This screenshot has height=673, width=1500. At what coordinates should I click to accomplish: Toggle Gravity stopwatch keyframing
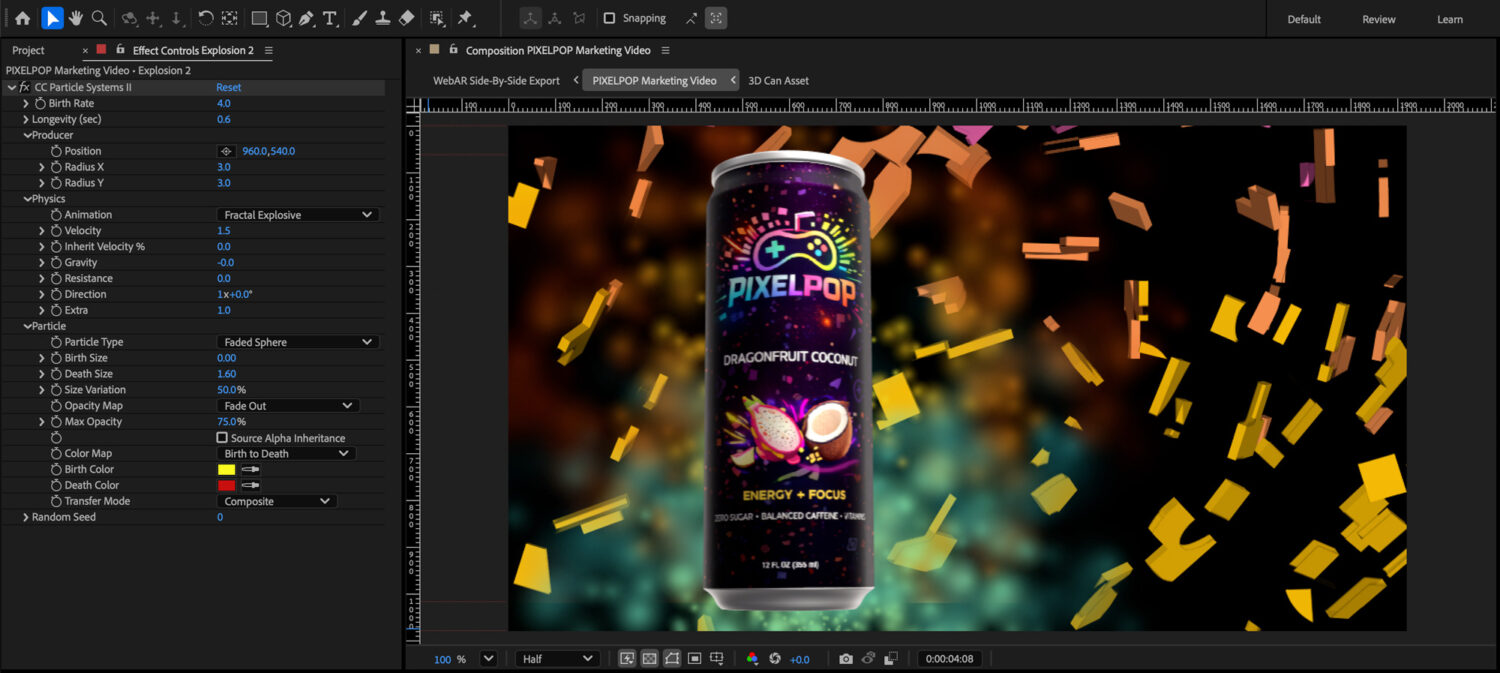57,262
